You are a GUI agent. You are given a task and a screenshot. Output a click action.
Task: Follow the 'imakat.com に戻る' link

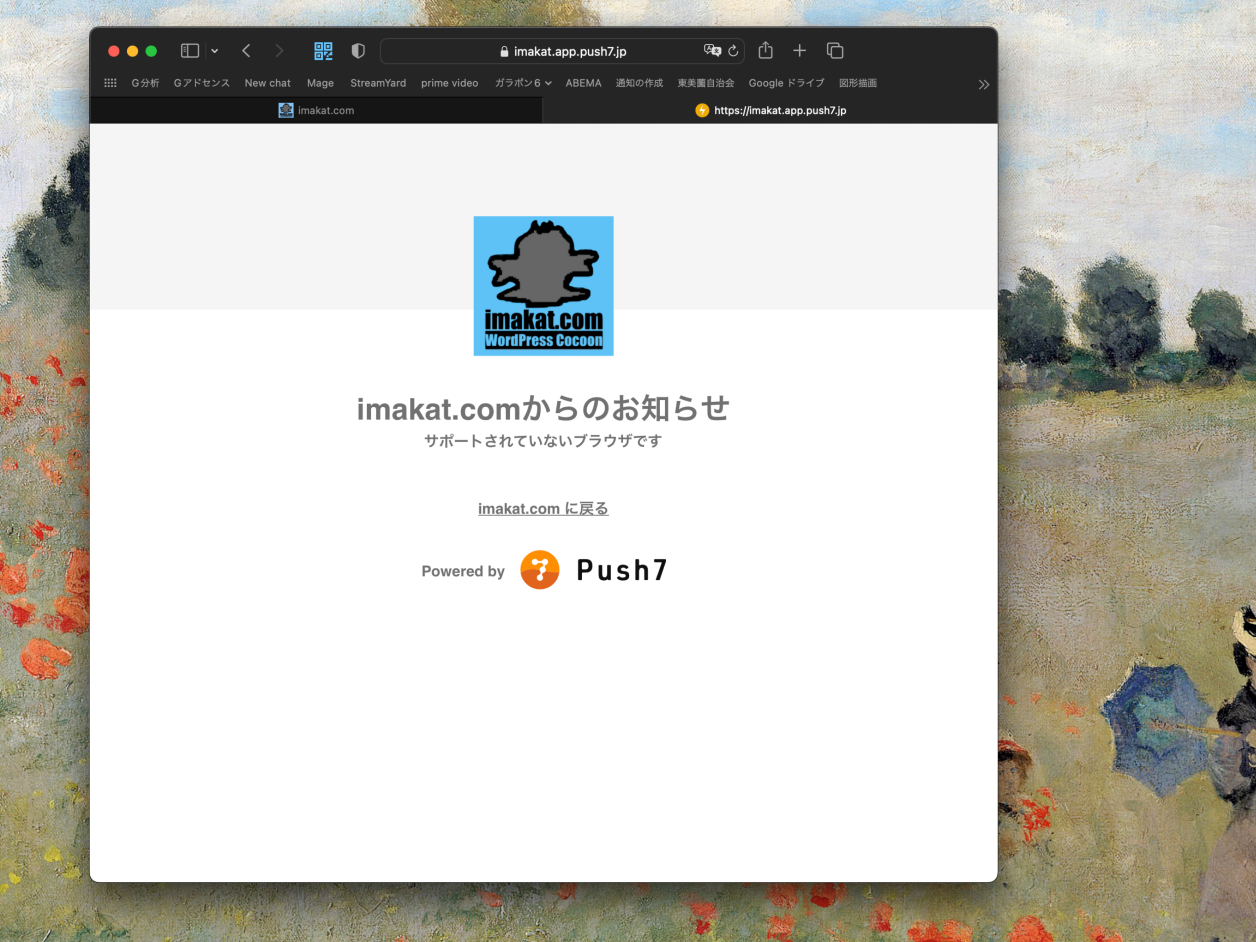pos(543,508)
